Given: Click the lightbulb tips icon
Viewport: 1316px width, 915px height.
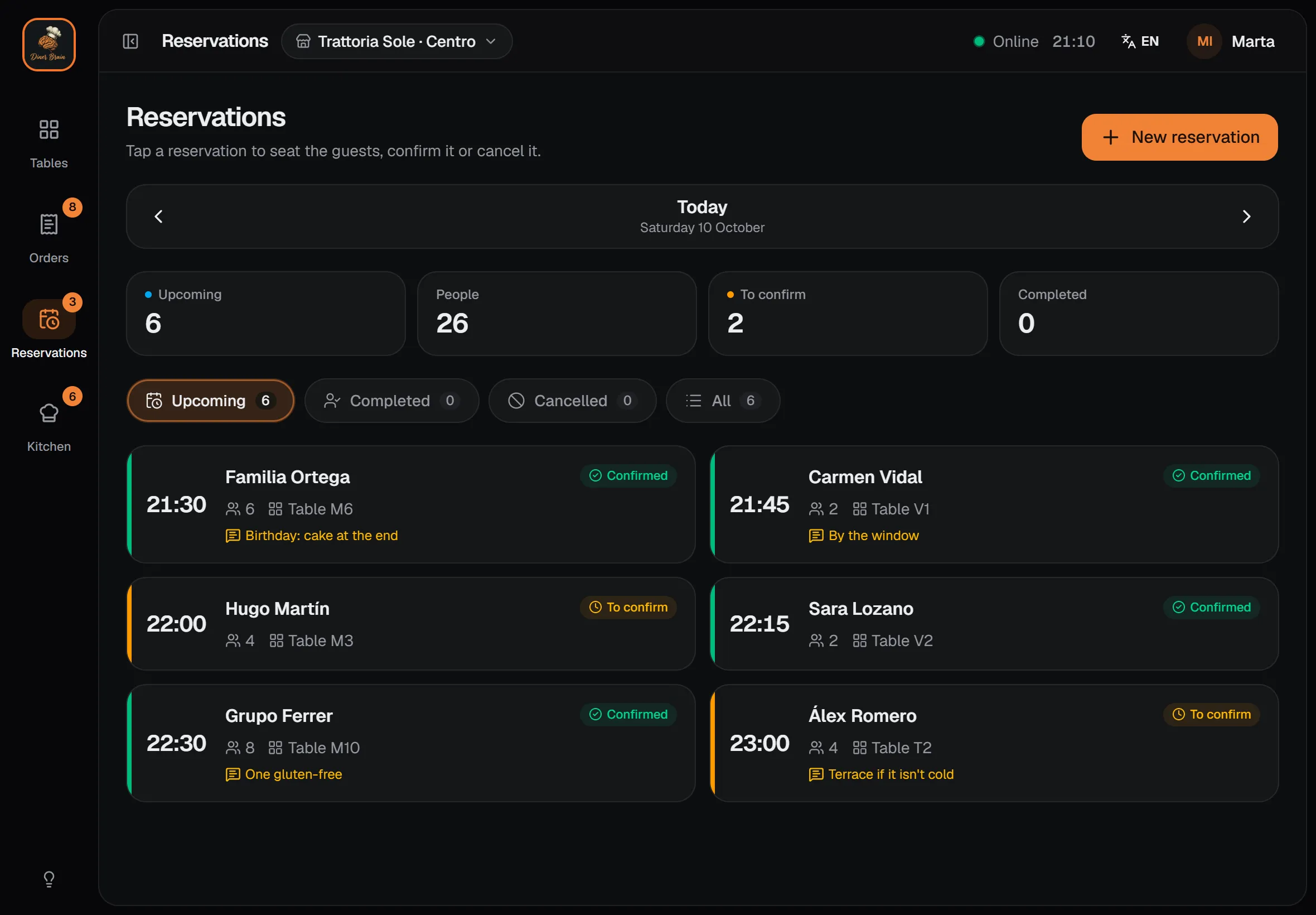Looking at the screenshot, I should 49,879.
